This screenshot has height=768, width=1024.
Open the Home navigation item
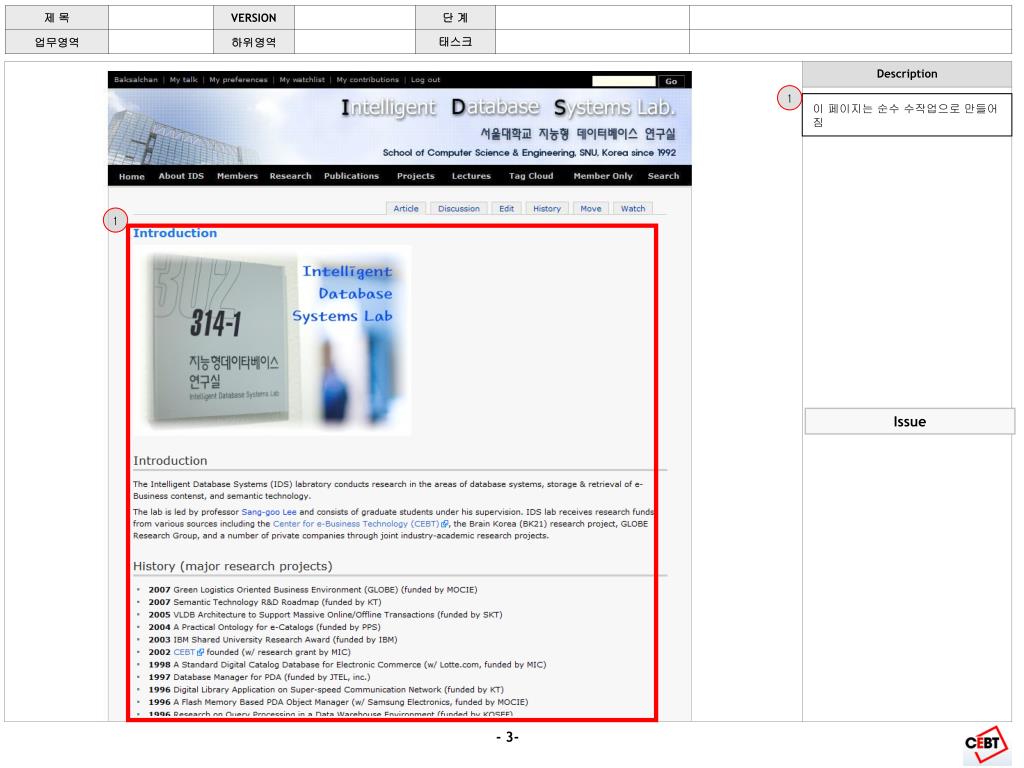(x=131, y=176)
